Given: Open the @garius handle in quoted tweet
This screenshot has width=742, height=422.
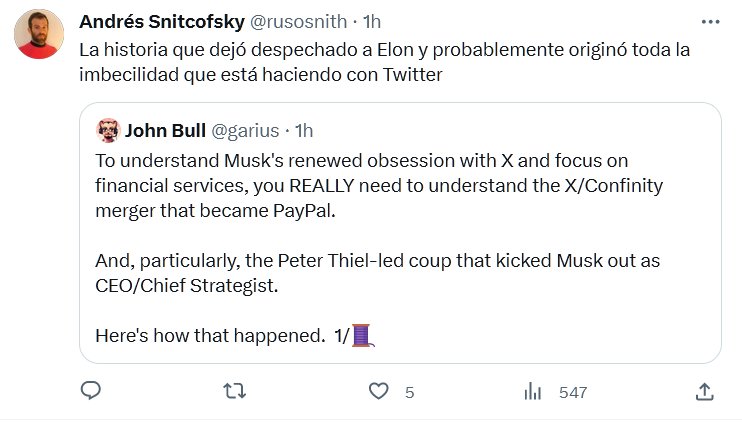Looking at the screenshot, I should 244,130.
